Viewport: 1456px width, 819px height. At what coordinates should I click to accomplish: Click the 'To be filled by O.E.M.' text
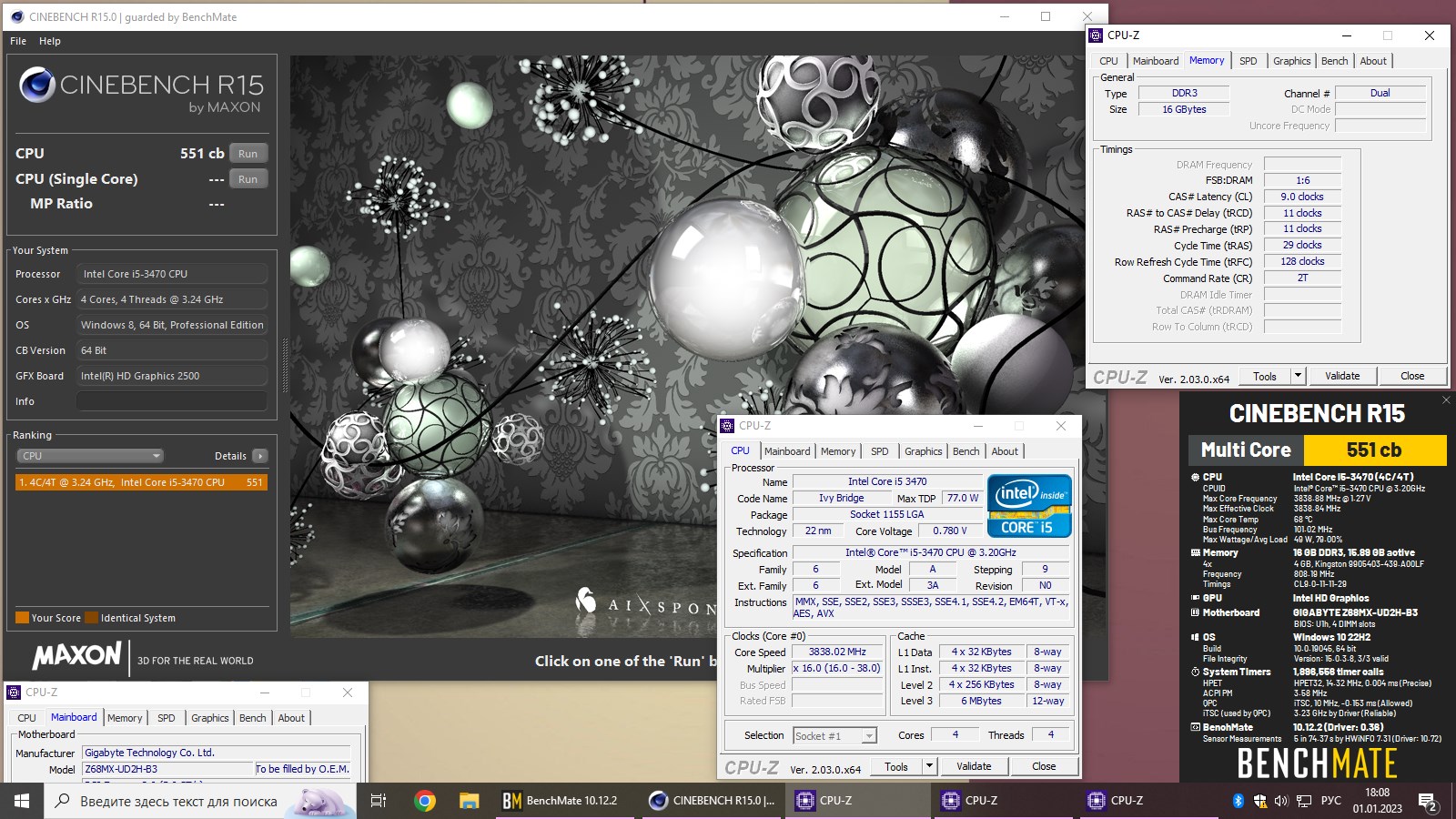302,769
